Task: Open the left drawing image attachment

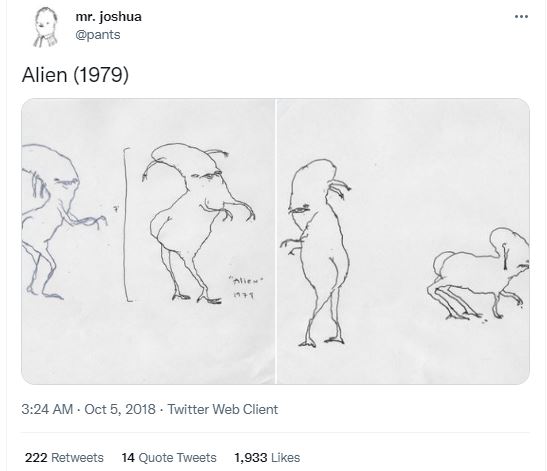Action: (148, 241)
